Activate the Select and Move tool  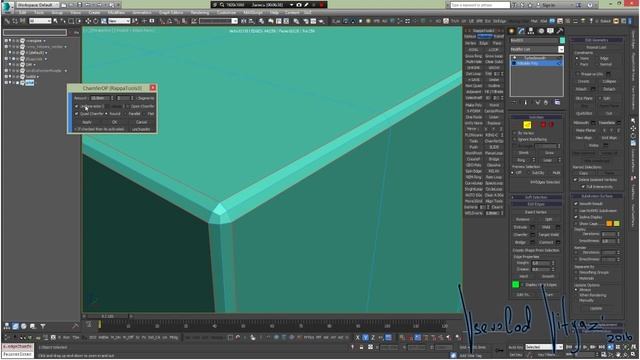88,20
